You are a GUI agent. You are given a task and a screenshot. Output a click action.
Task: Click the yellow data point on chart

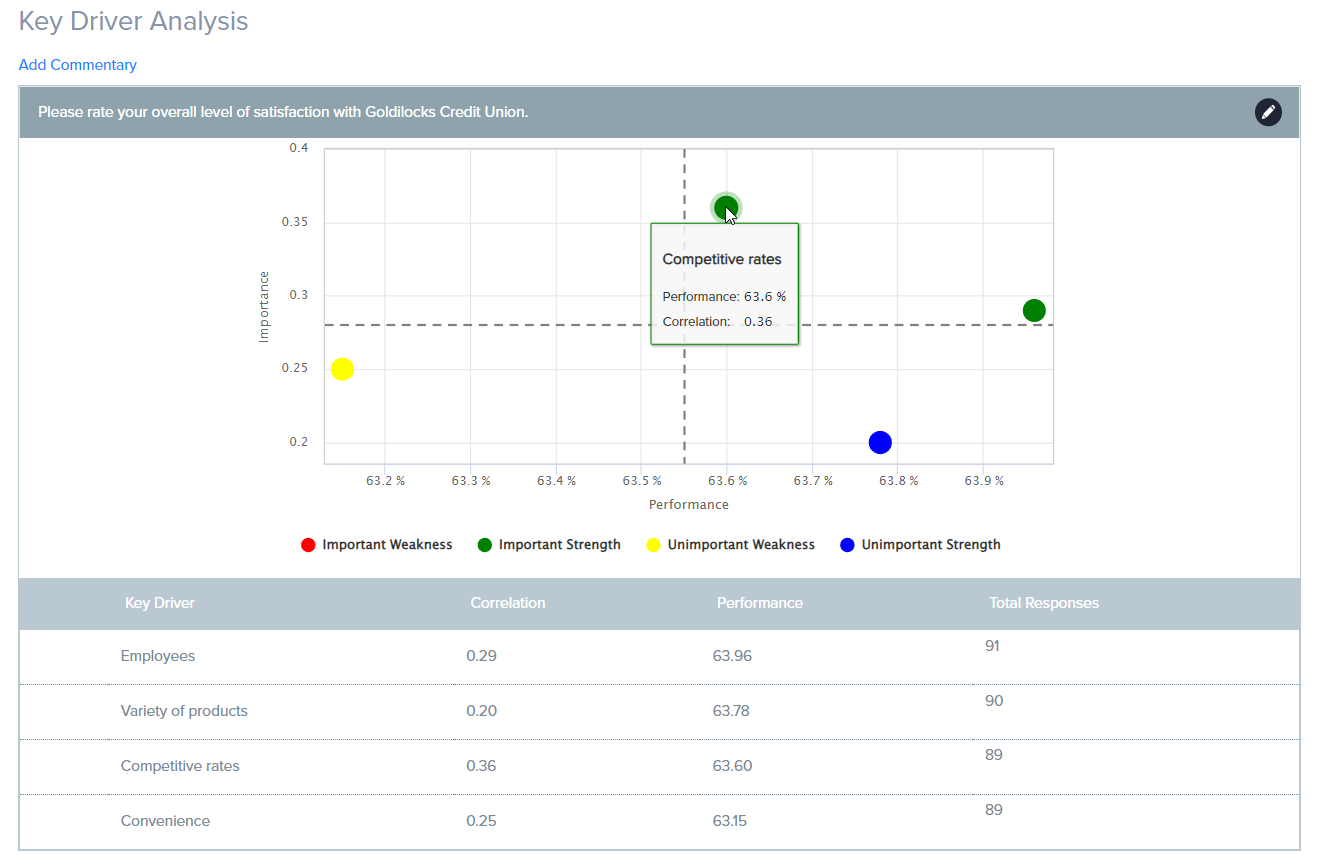(342, 369)
